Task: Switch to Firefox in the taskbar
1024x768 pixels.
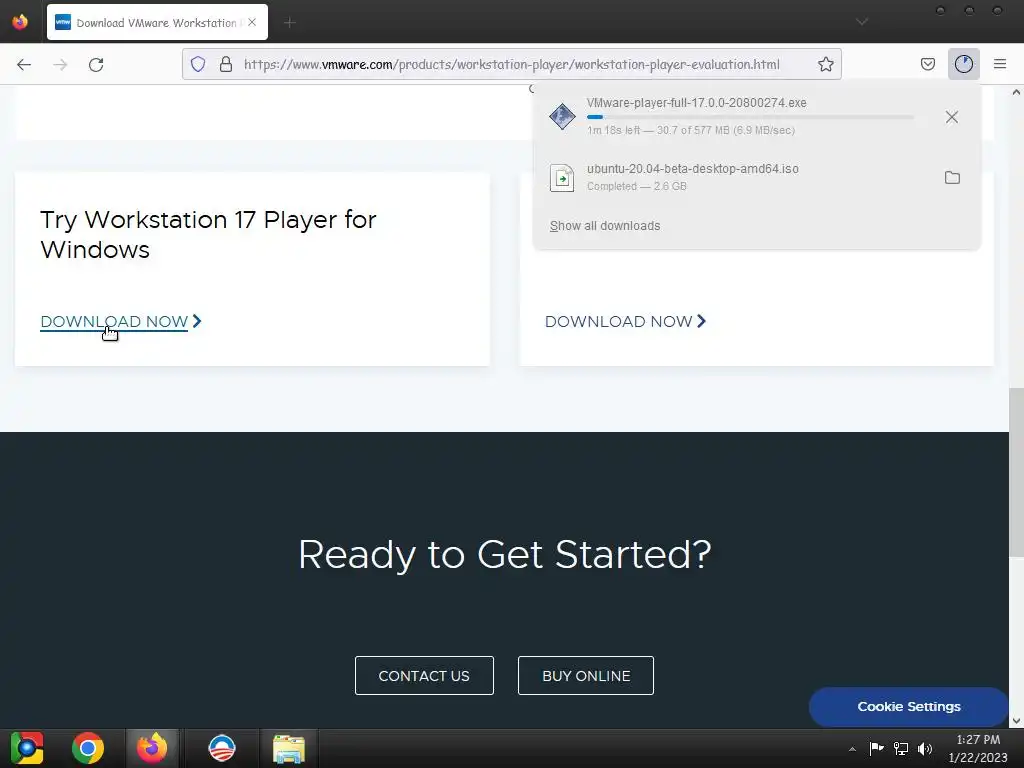Action: click(152, 748)
